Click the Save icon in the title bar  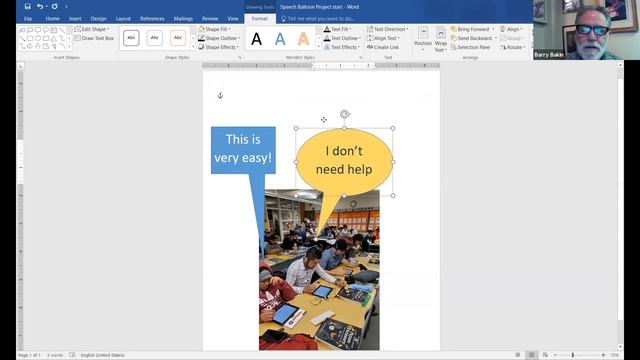pyautogui.click(x=27, y=7)
